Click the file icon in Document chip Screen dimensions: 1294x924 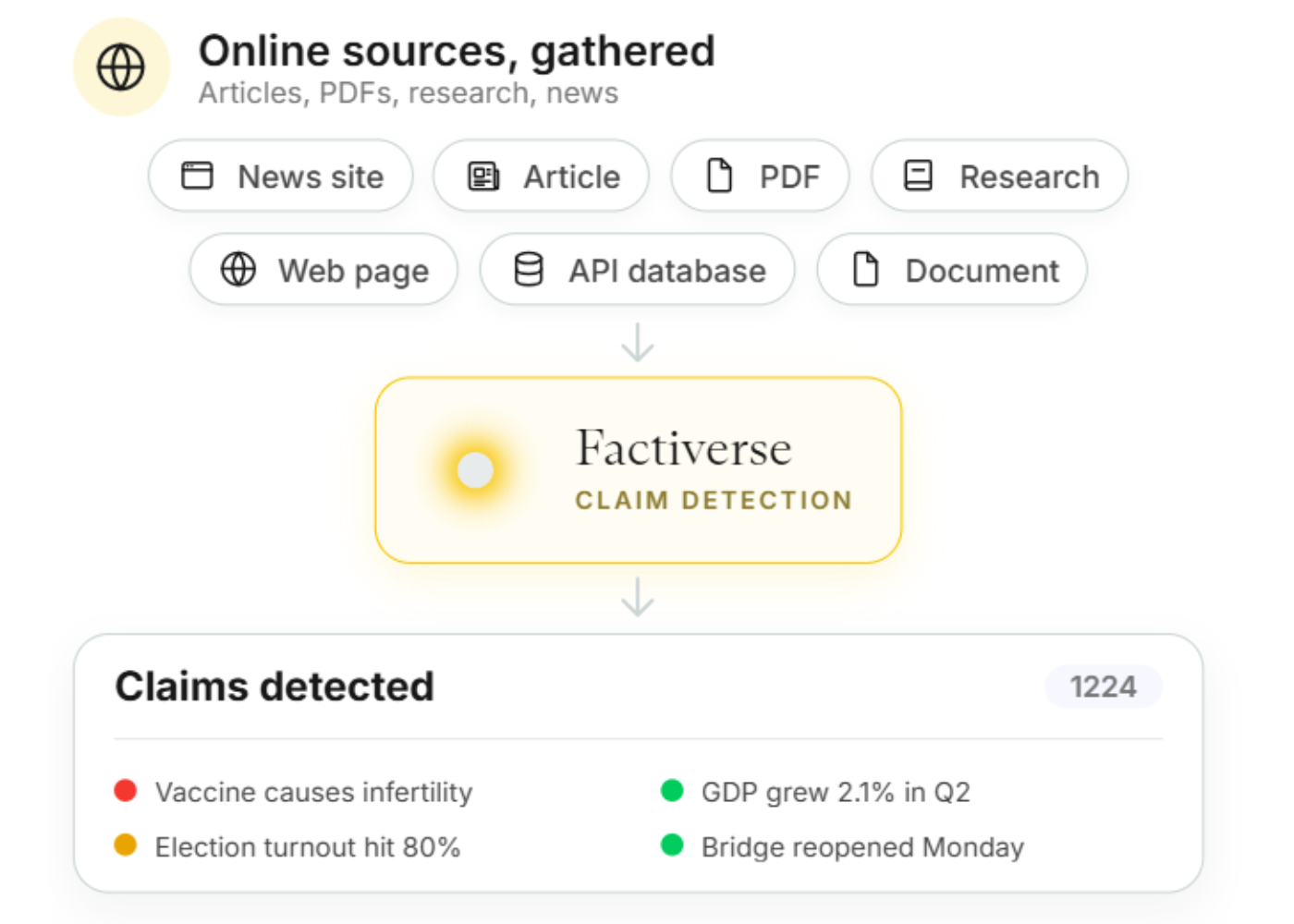(x=865, y=270)
